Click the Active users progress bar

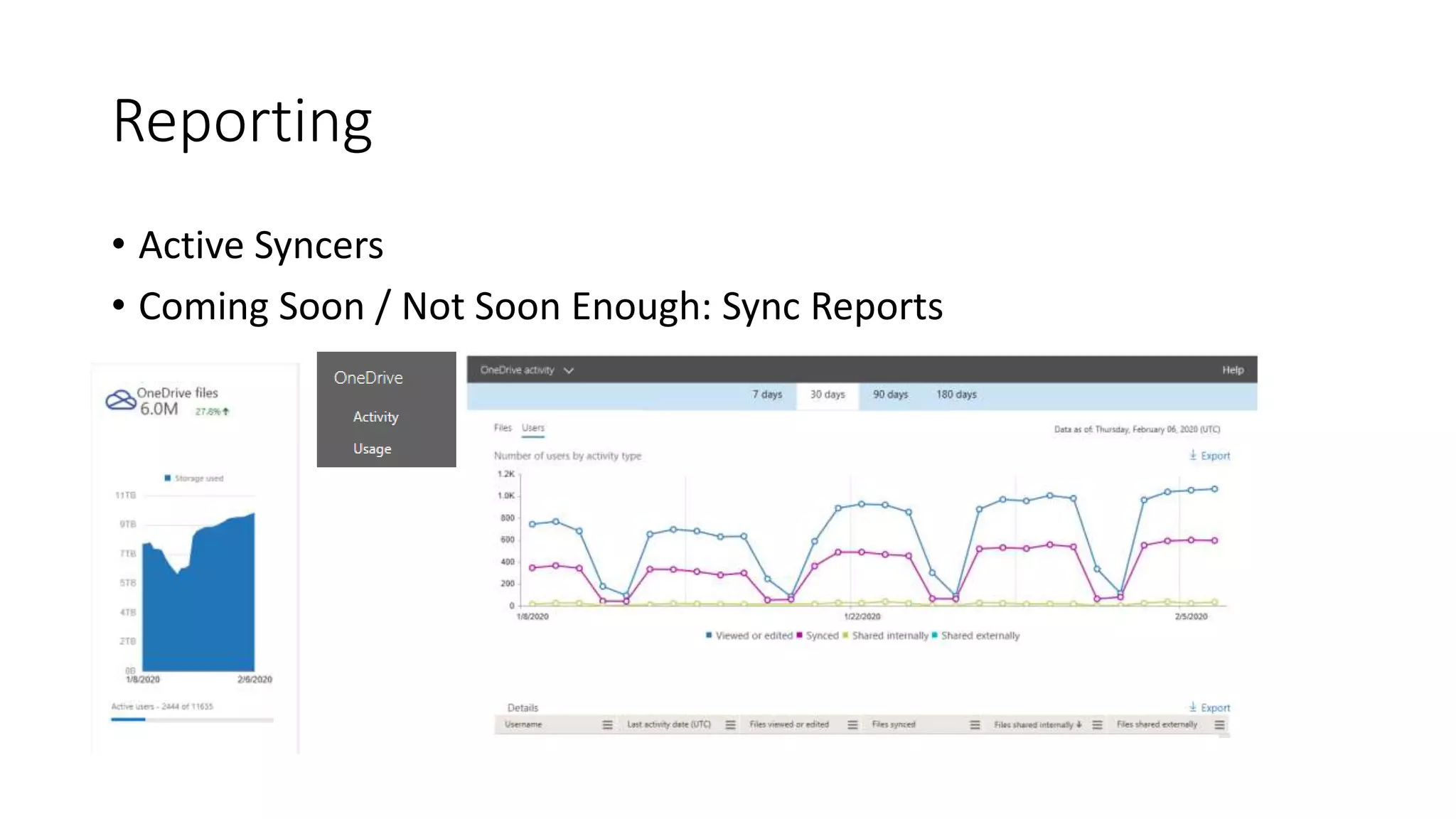[x=192, y=720]
